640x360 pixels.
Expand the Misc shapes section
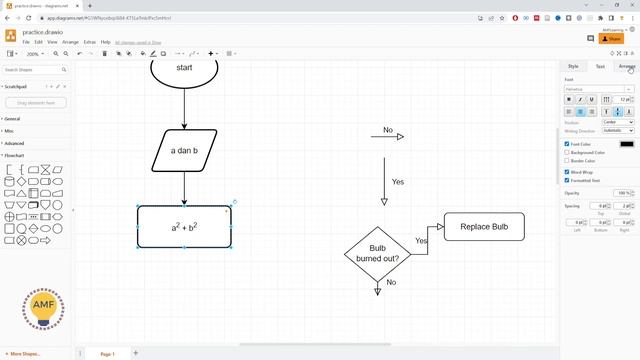(8, 131)
